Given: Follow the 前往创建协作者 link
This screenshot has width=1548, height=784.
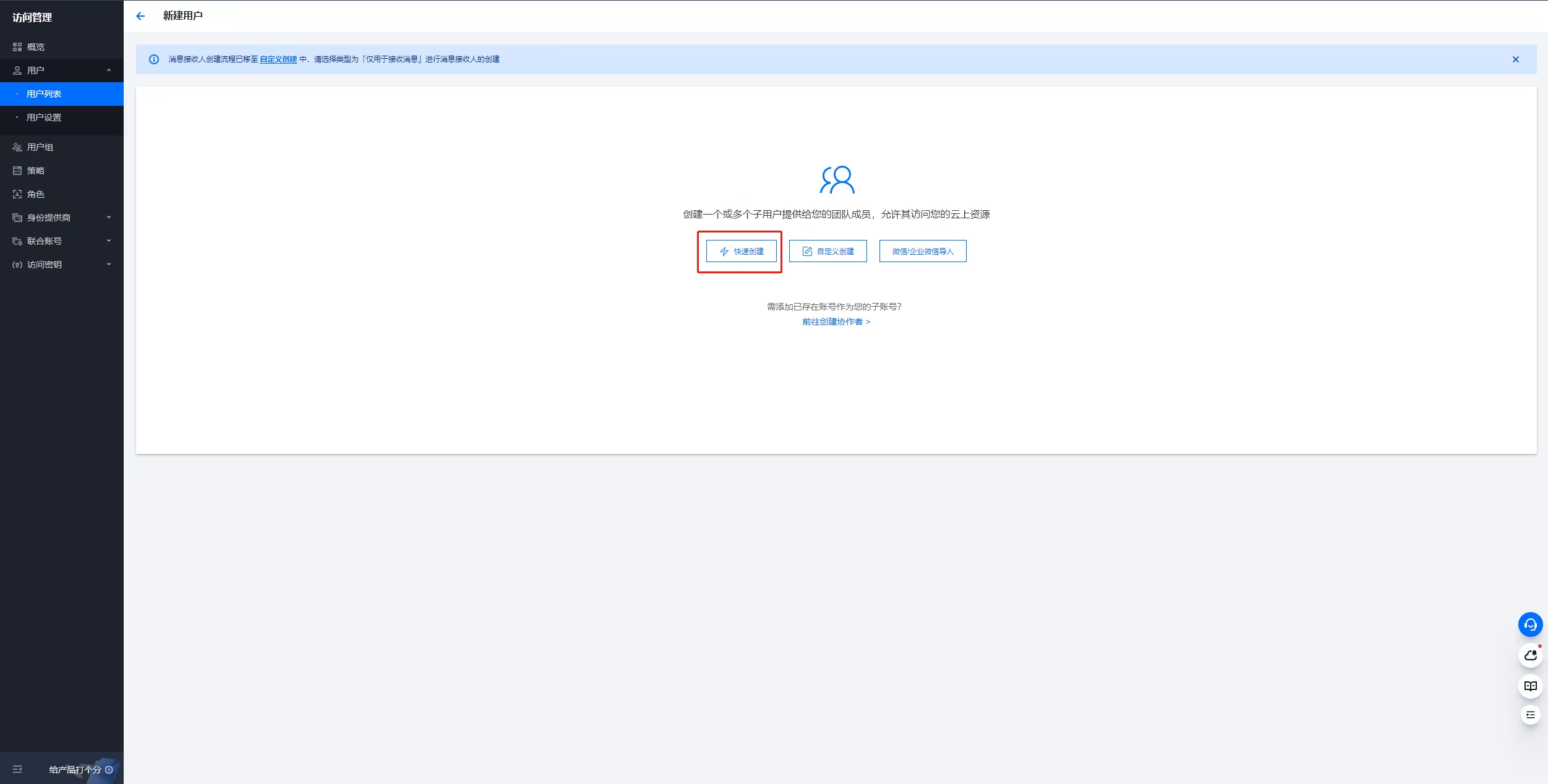Looking at the screenshot, I should tap(836, 322).
